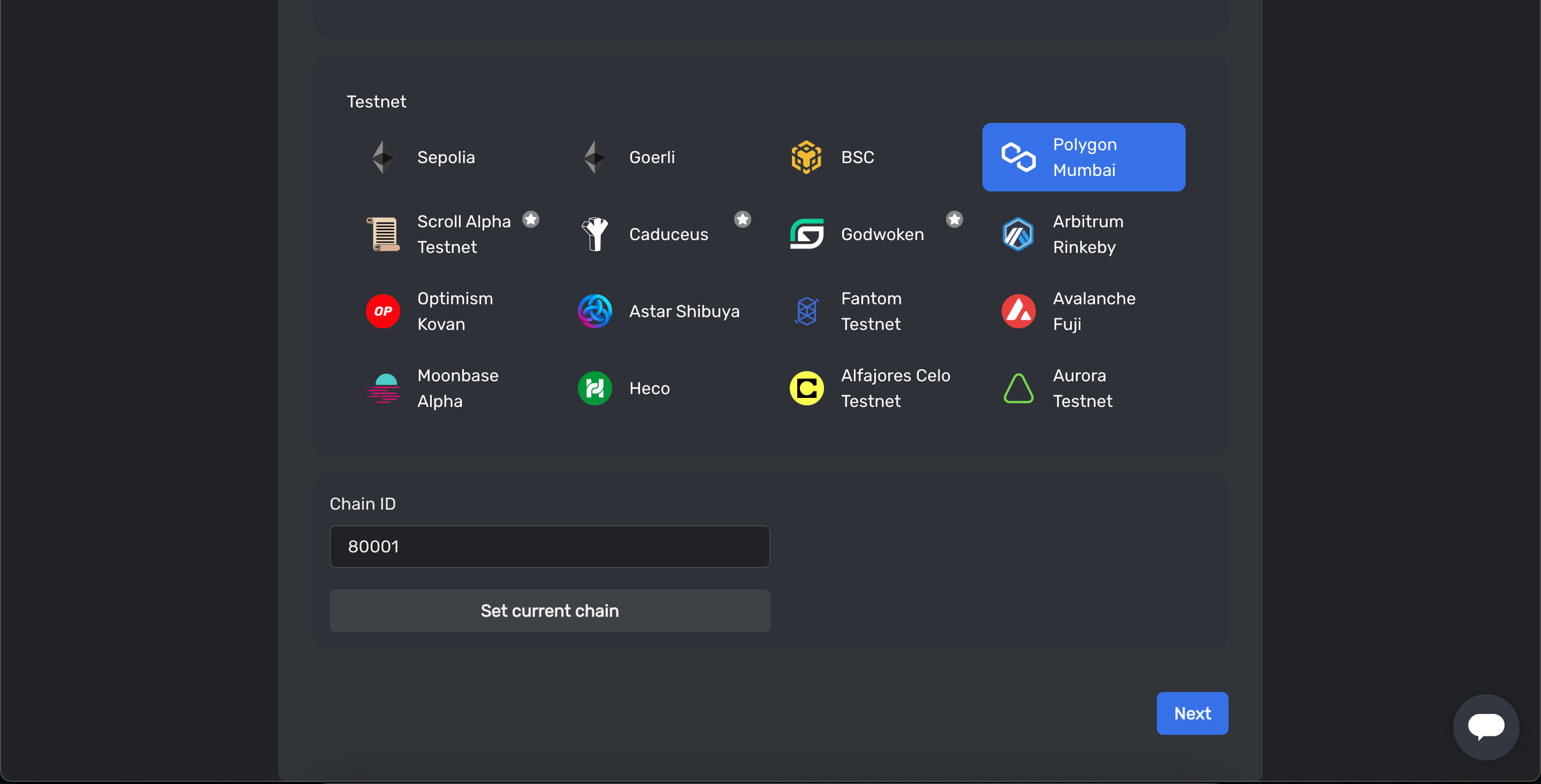Image resolution: width=1541 pixels, height=784 pixels.
Task: Click the Scroll Alpha Testnet scroll icon
Action: (x=383, y=234)
